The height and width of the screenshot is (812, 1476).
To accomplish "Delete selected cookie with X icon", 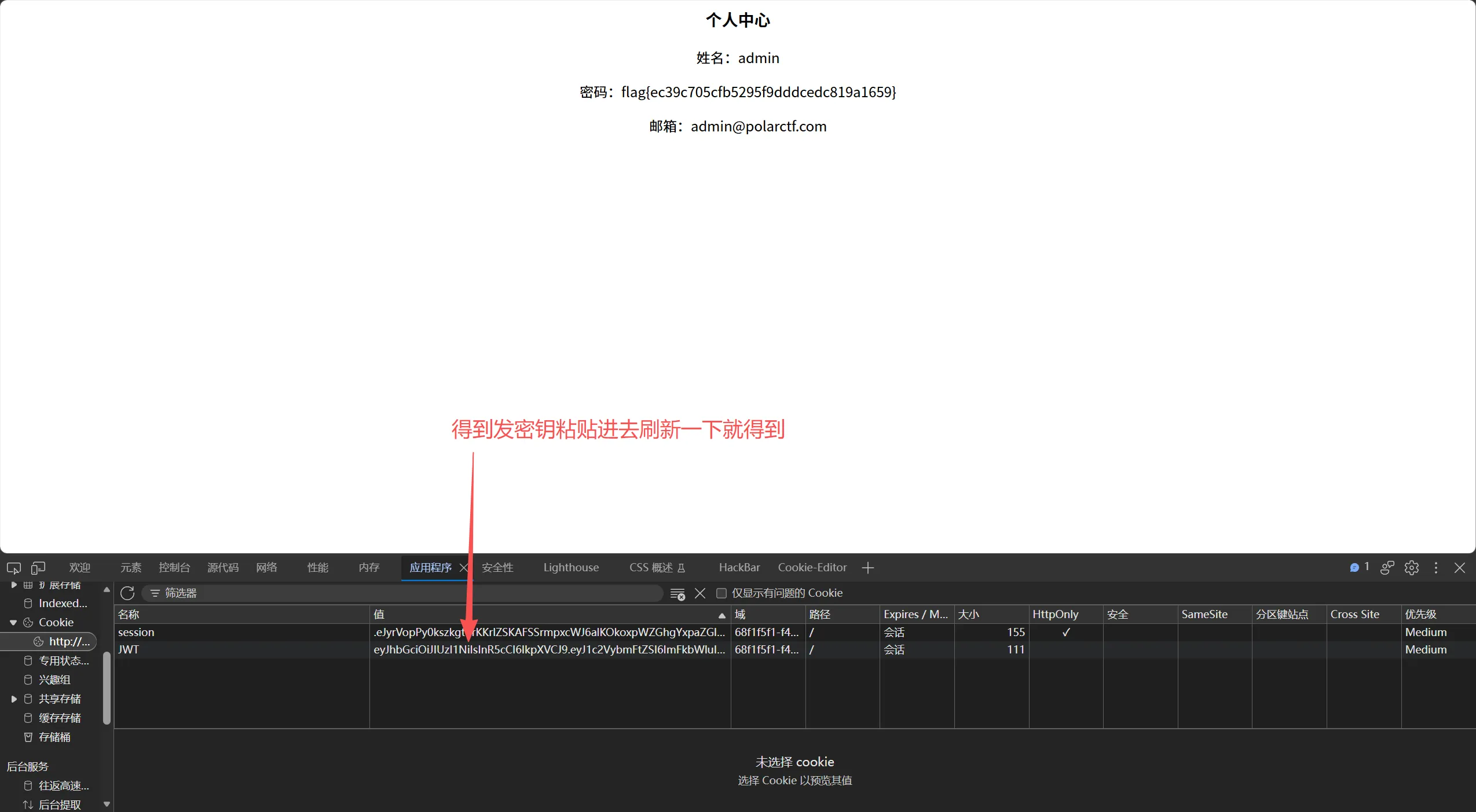I will [700, 593].
